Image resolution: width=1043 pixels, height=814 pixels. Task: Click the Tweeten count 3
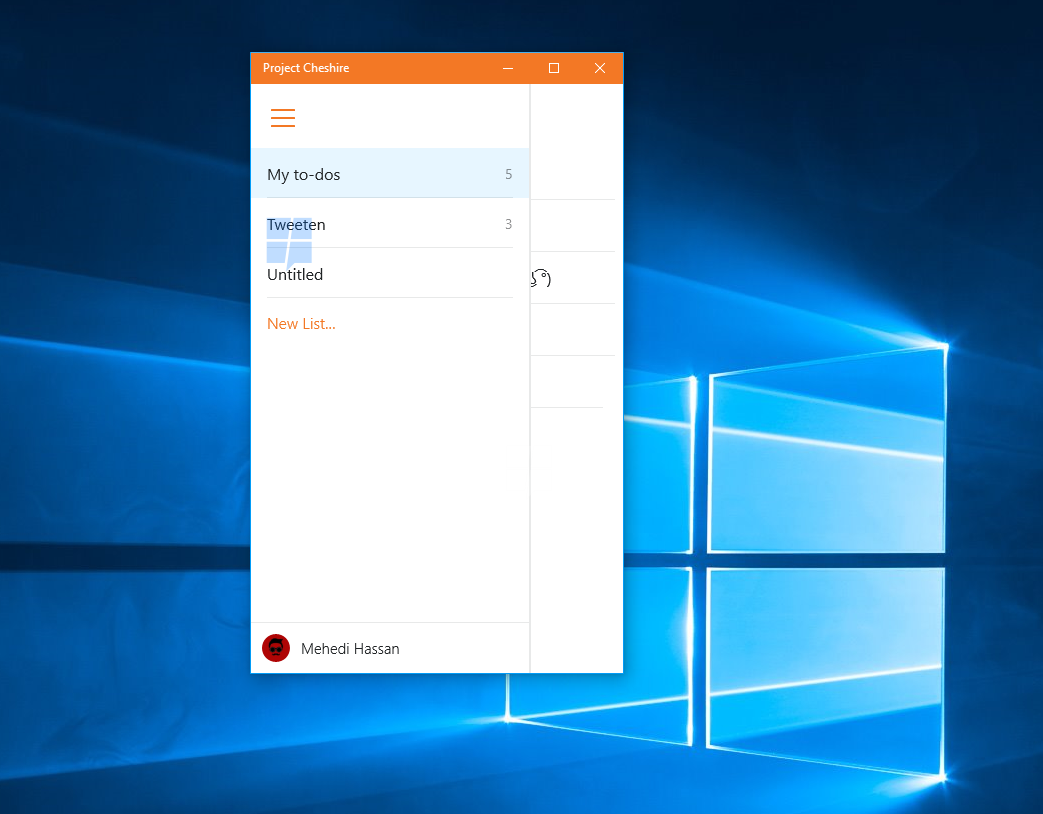508,224
